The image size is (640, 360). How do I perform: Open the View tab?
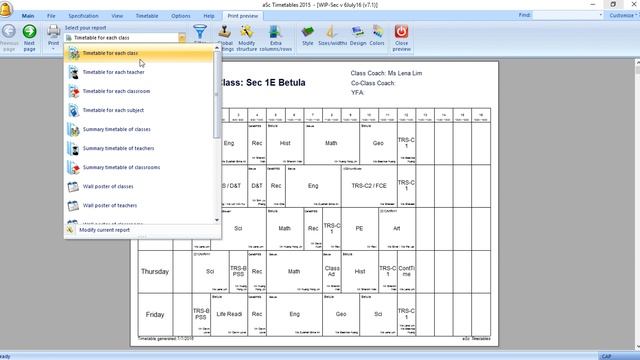pyautogui.click(x=117, y=16)
